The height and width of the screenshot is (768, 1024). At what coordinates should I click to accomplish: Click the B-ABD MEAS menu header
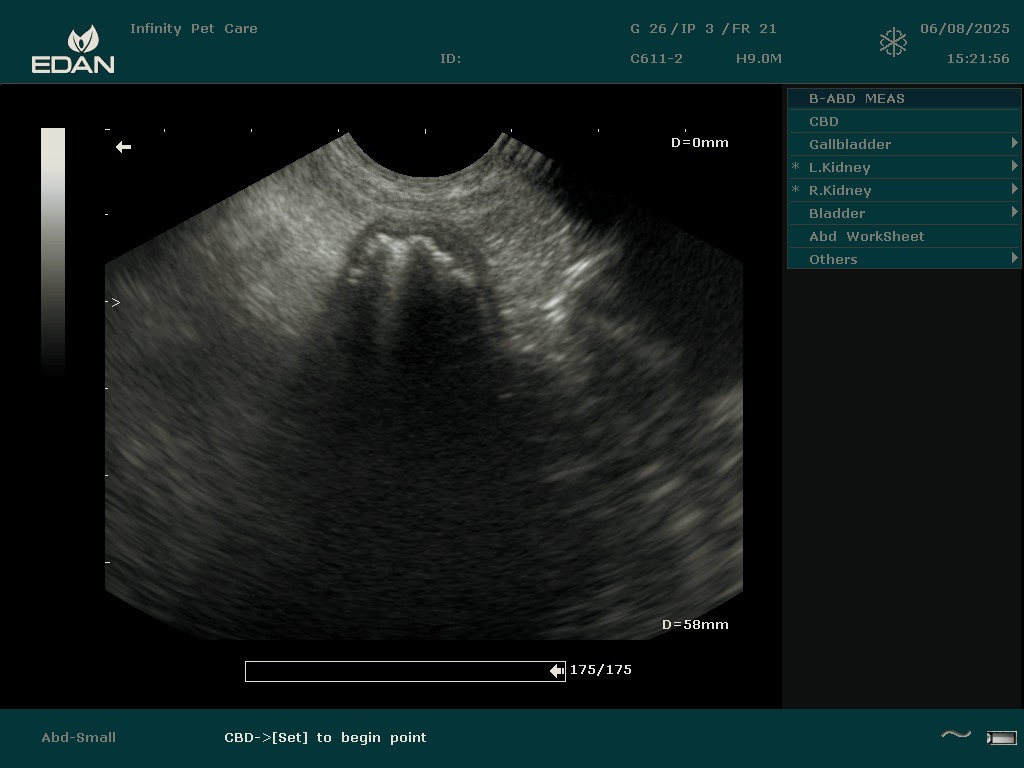coord(856,98)
